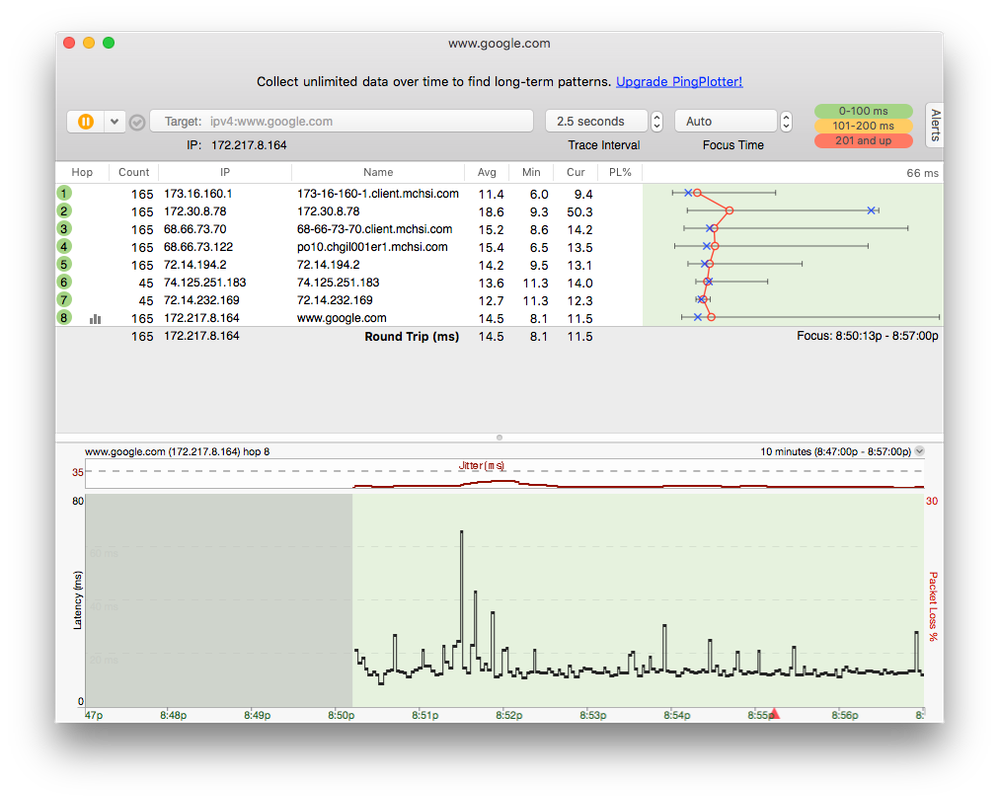
Task: Open the Trace Interval 2.5 seconds combo box
Action: [596, 121]
